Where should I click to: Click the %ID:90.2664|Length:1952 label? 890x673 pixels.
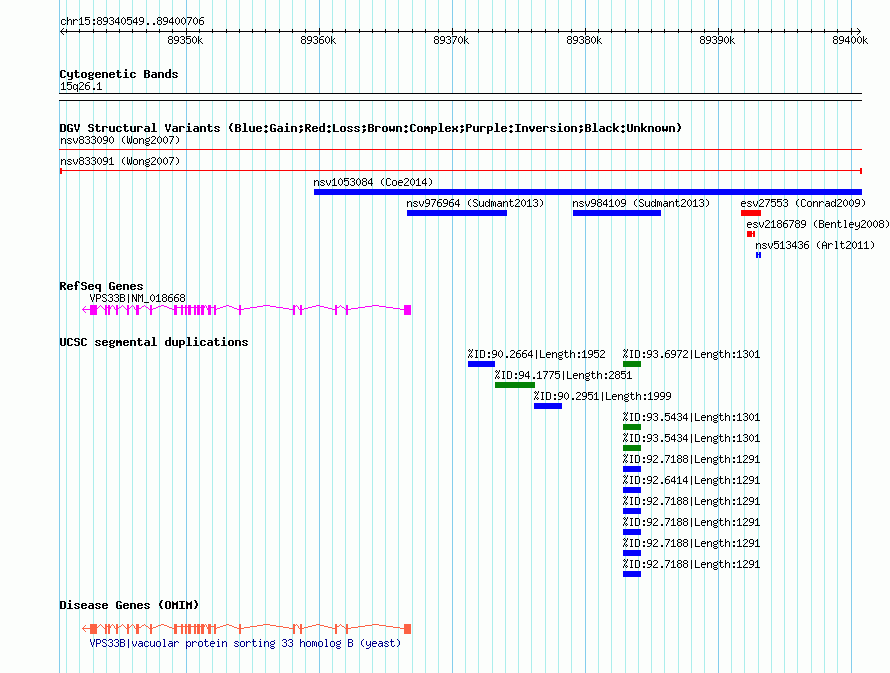(536, 355)
